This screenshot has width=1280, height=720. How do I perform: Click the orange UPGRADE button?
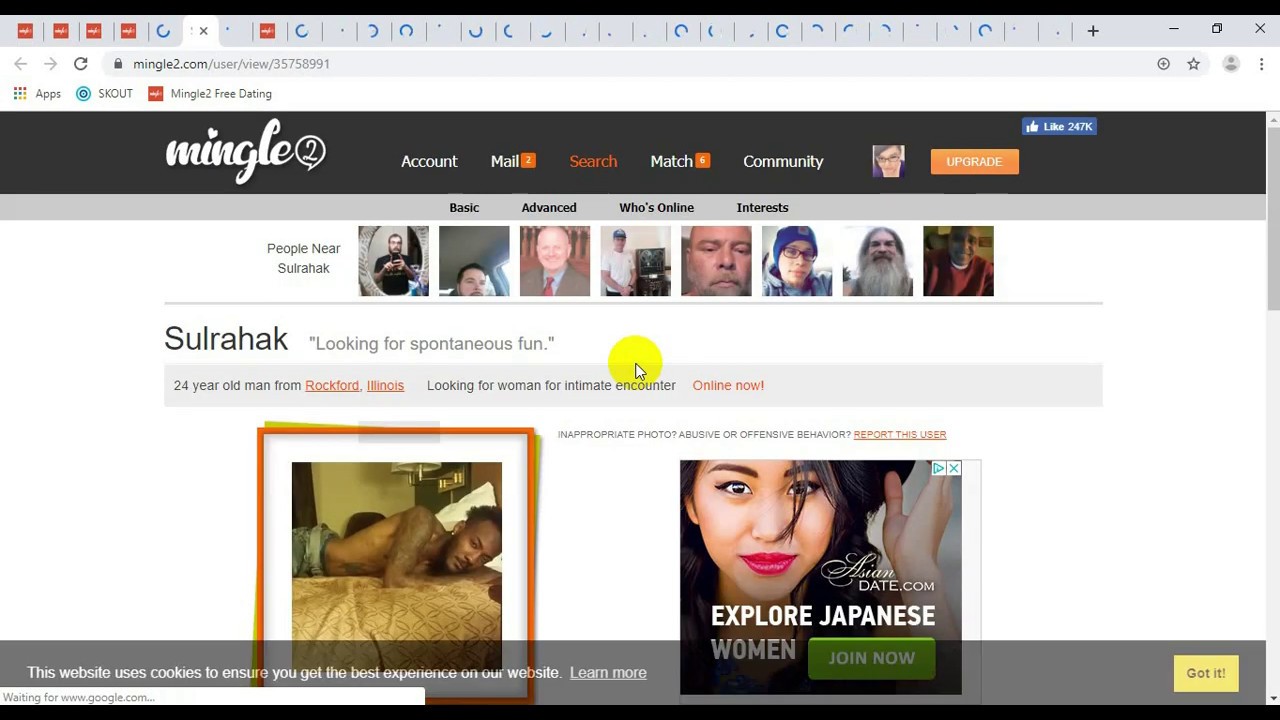pos(974,161)
